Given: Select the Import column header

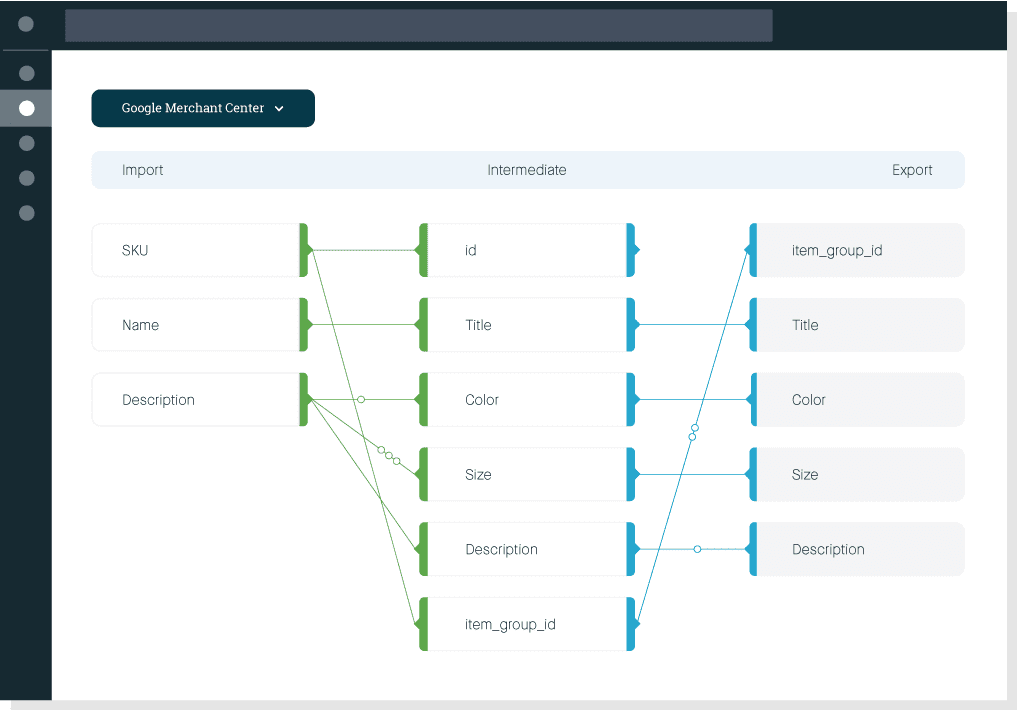Looking at the screenshot, I should pyautogui.click(x=142, y=170).
